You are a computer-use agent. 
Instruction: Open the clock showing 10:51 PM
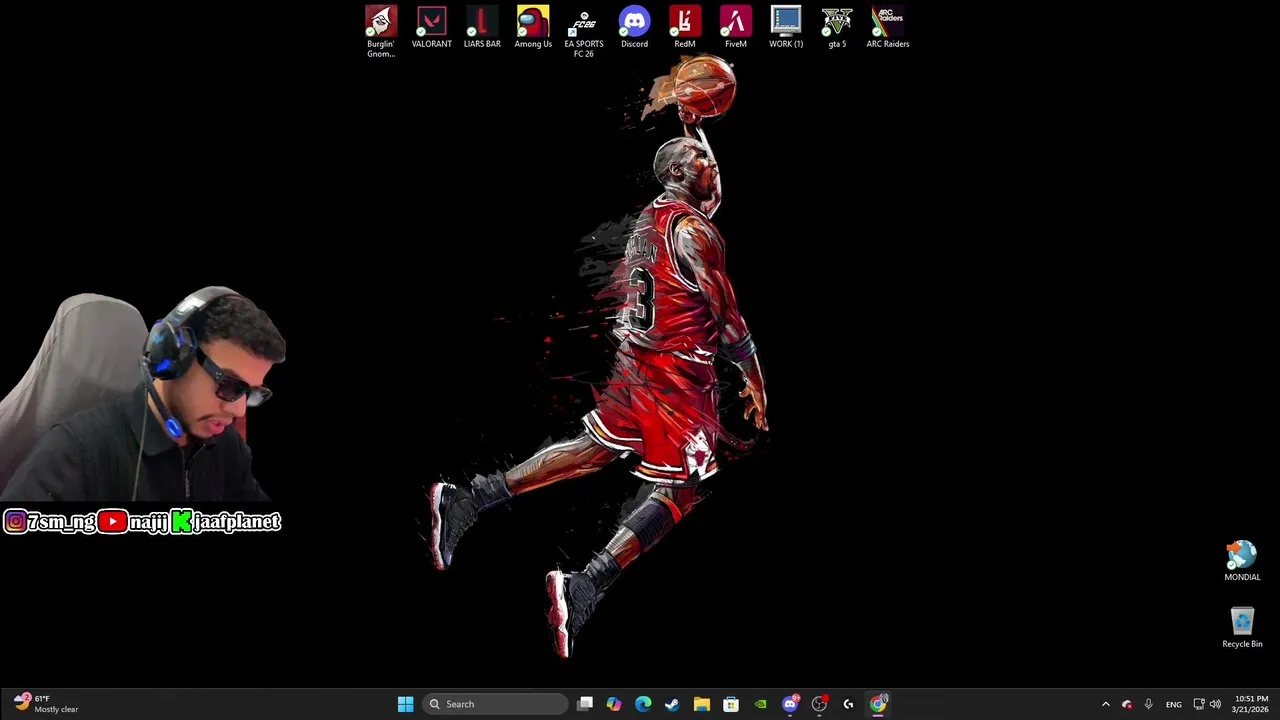1251,704
